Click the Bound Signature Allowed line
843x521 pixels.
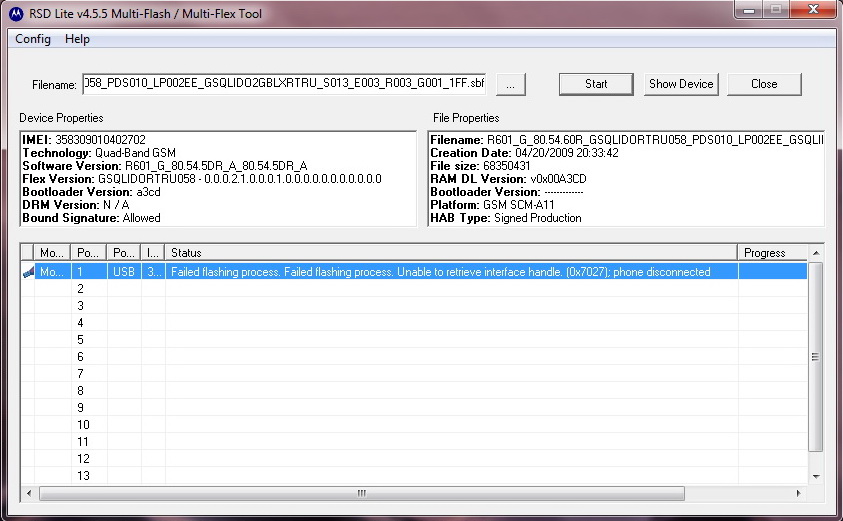tap(91, 218)
